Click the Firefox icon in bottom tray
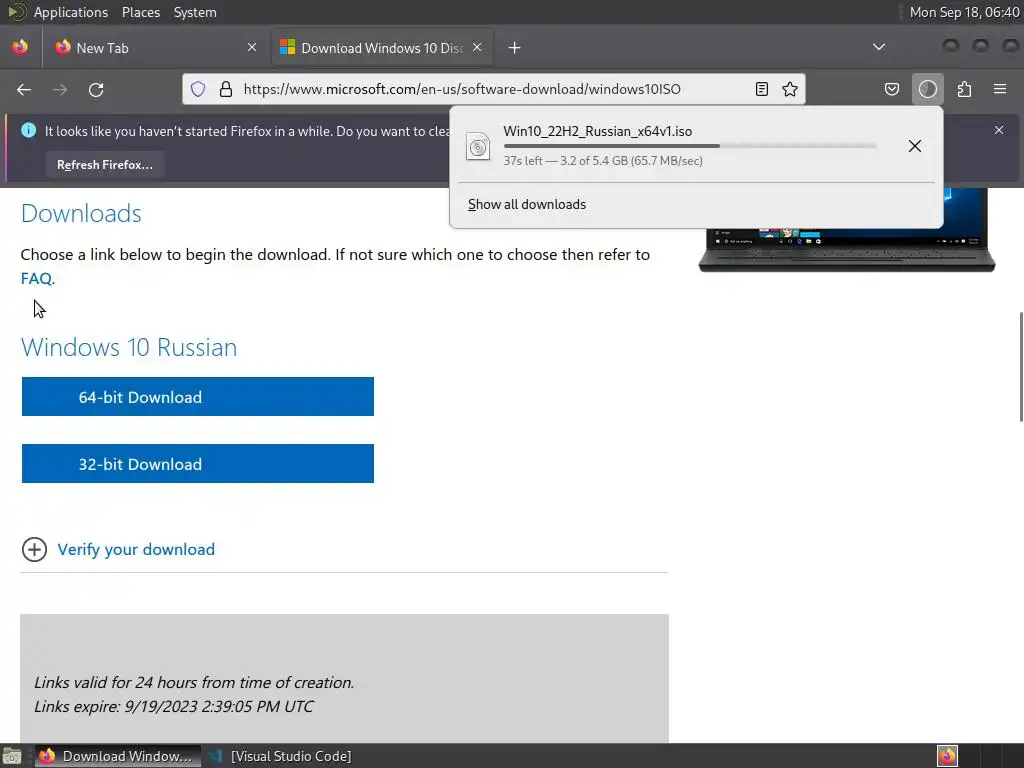Image resolution: width=1024 pixels, height=768 pixels. click(x=947, y=756)
